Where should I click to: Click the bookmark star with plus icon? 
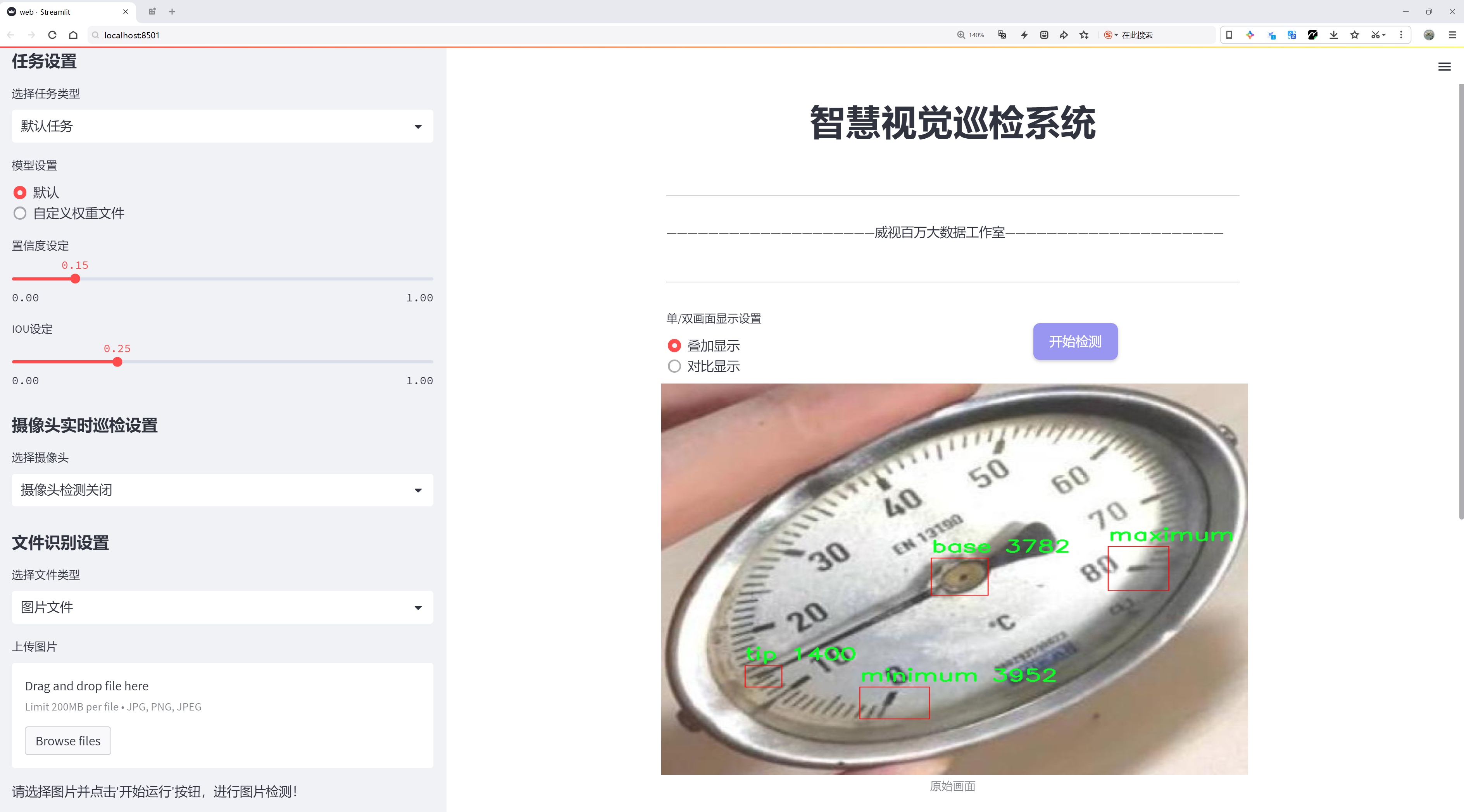[x=1085, y=35]
